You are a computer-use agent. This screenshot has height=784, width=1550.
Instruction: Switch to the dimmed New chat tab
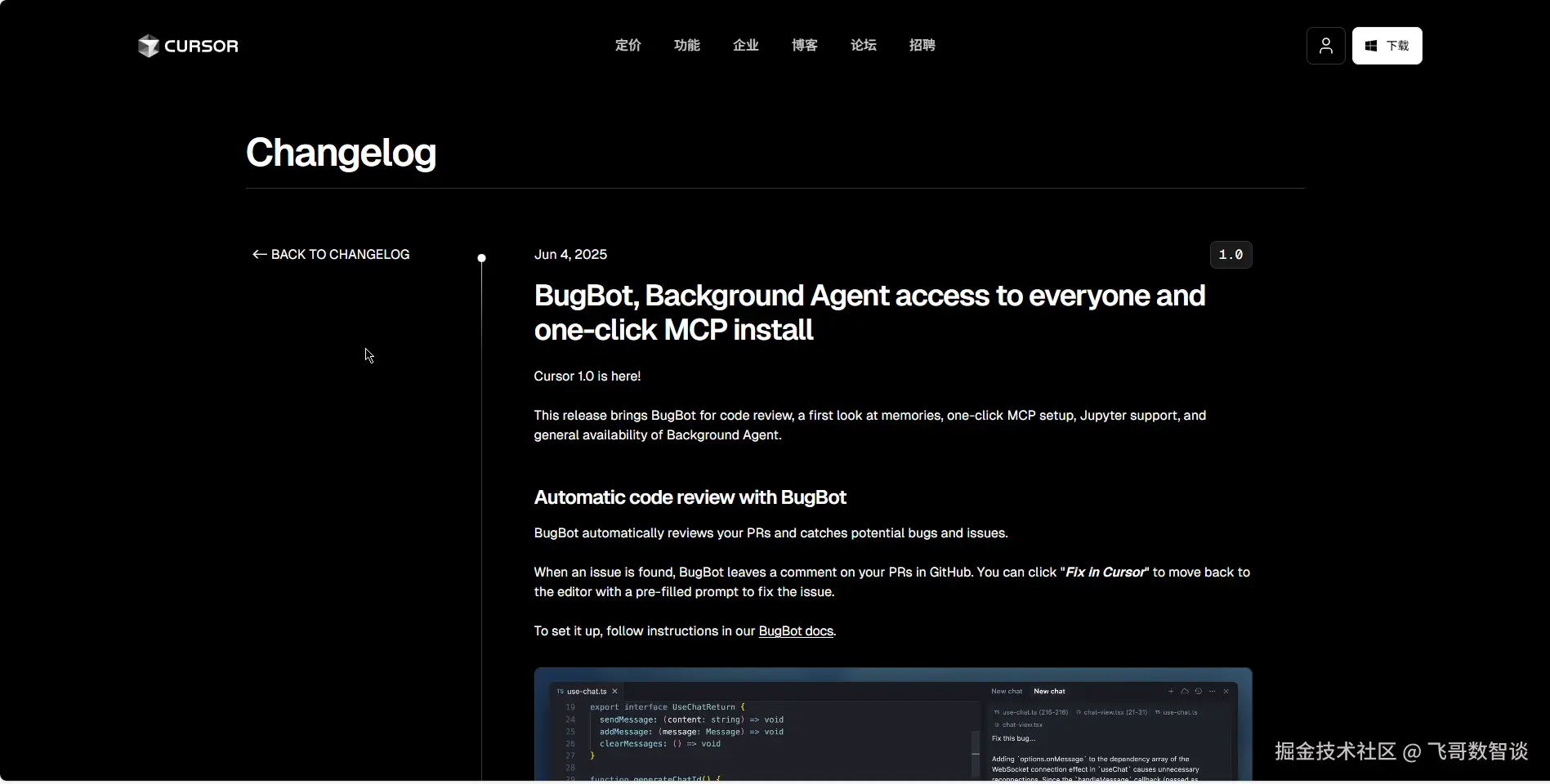pos(1007,692)
